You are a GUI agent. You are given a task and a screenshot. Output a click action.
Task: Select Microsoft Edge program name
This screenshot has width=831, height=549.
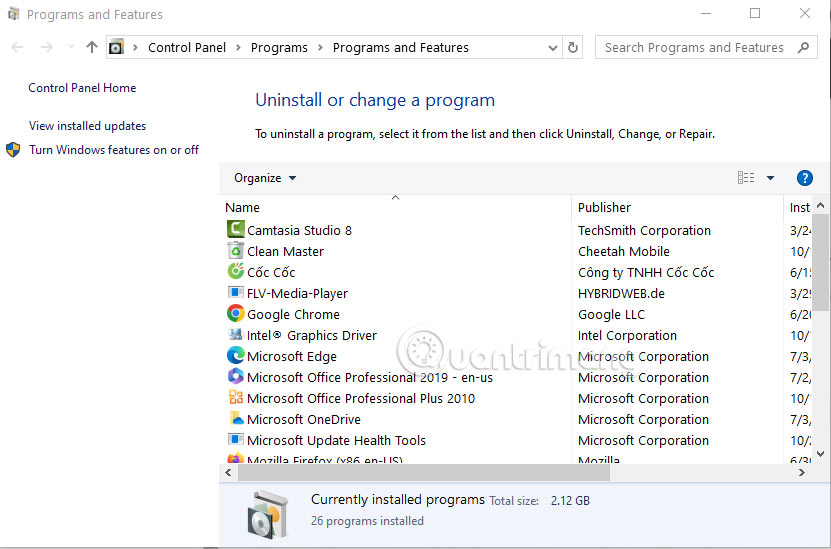point(291,357)
